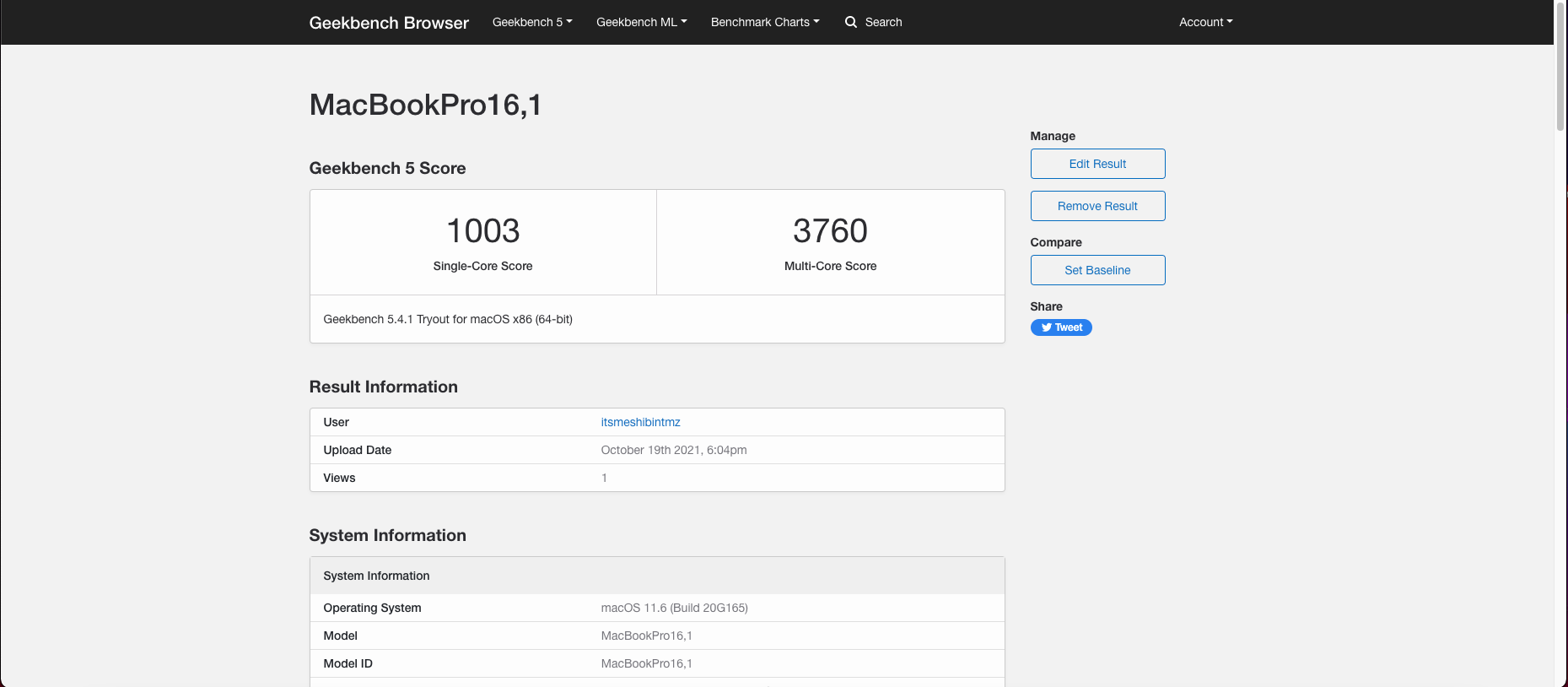Click the Single-Core Score label
The image size is (1568, 687).
pyautogui.click(x=483, y=266)
